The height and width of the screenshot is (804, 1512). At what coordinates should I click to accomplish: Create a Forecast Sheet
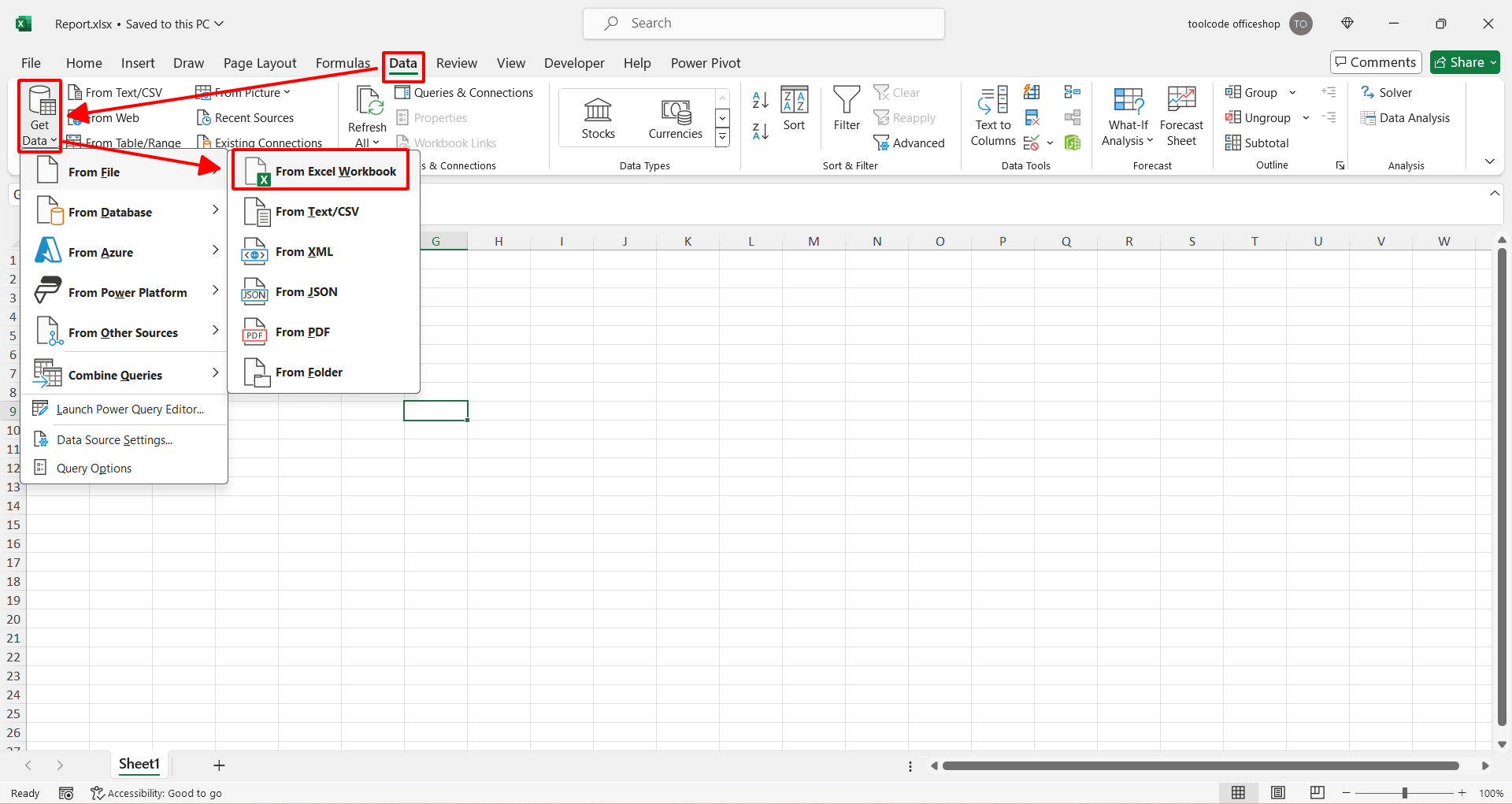tap(1181, 117)
